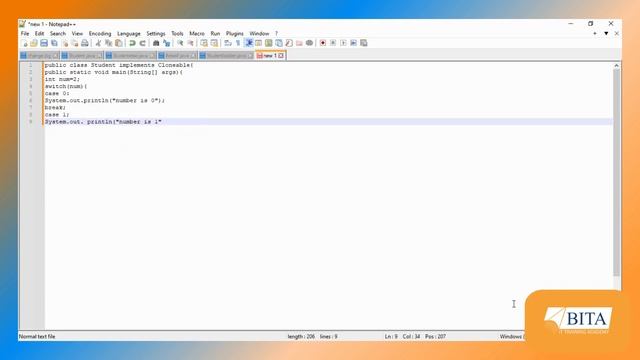640x360 pixels.
Task: Open the ? help menu
Action: (276, 33)
